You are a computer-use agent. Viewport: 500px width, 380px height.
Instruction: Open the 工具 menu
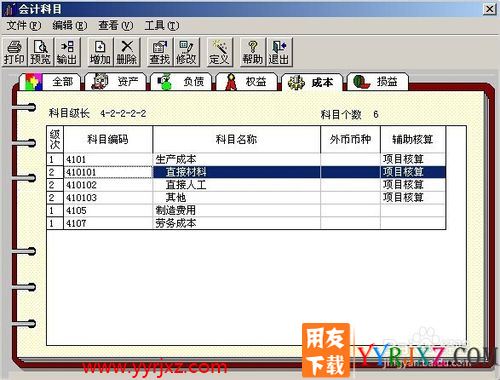click(x=162, y=25)
